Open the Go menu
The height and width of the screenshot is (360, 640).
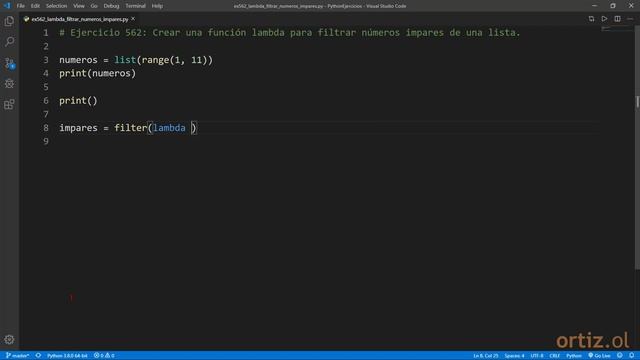click(94, 6)
